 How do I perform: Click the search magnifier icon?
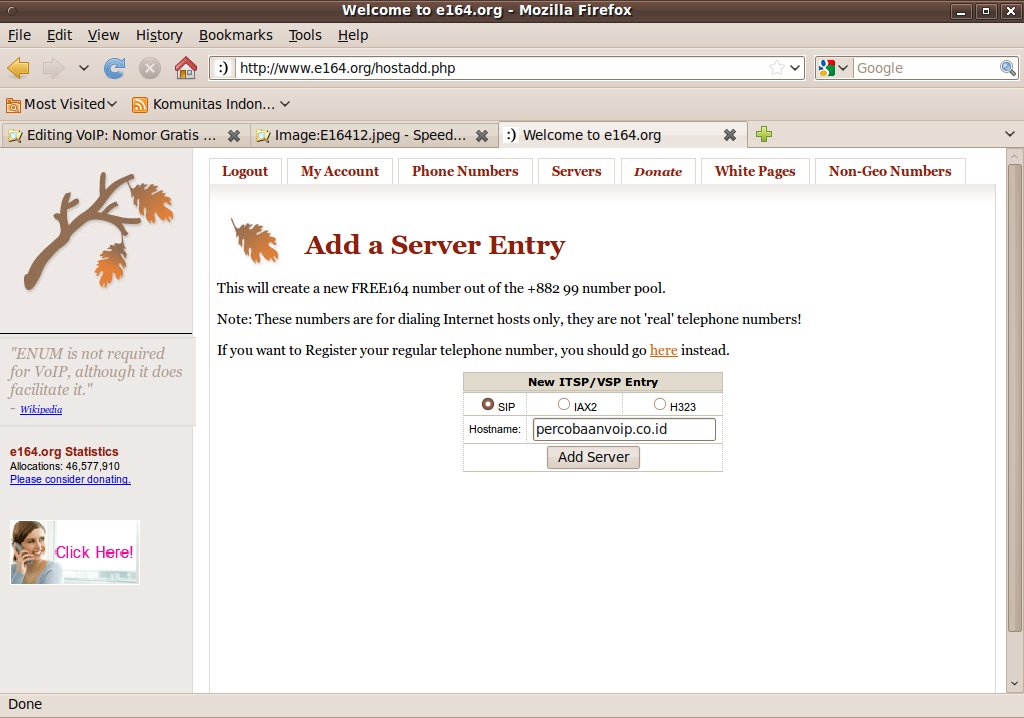pyautogui.click(x=1008, y=68)
